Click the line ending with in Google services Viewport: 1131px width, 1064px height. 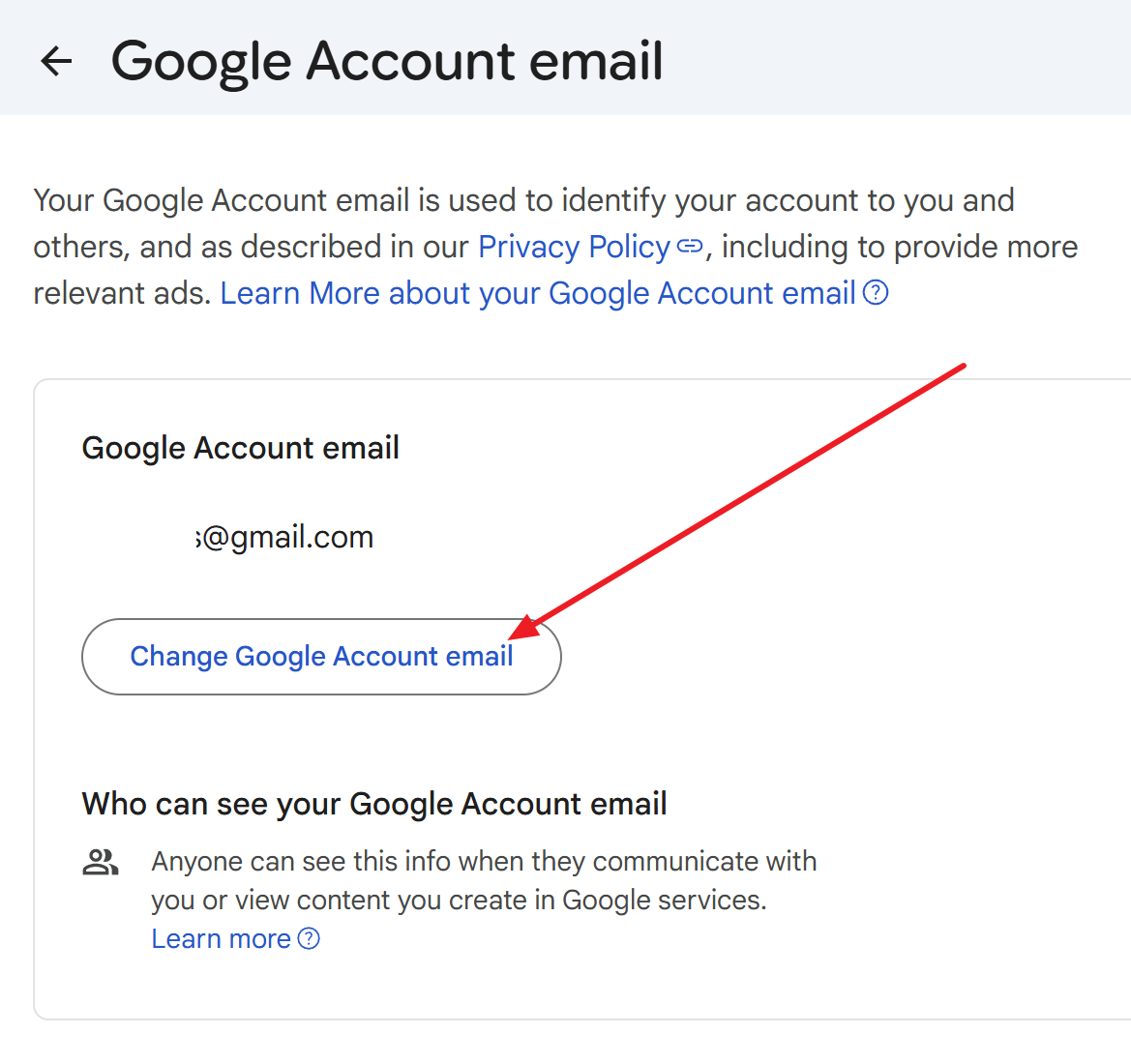(459, 900)
